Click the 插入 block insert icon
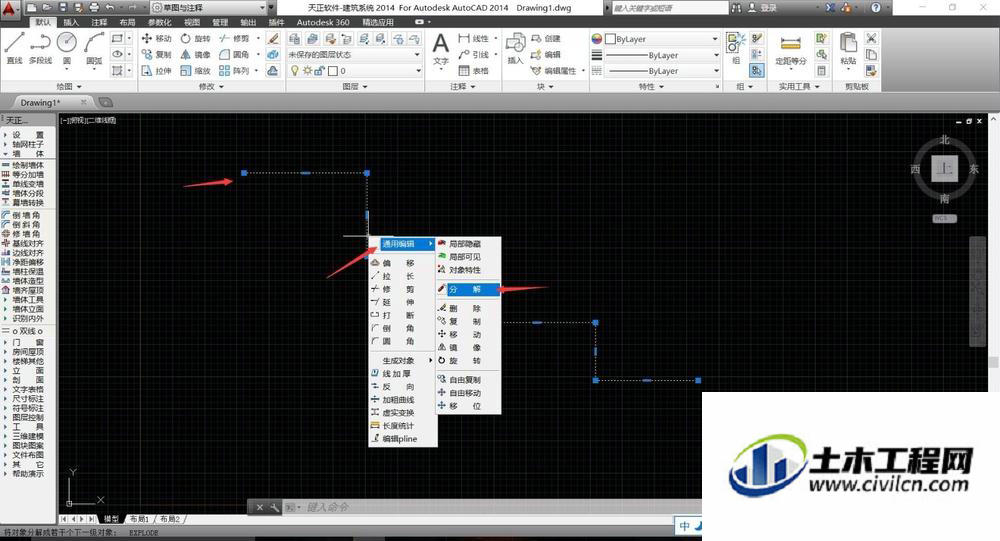Viewport: 1000px width, 541px height. pos(515,48)
